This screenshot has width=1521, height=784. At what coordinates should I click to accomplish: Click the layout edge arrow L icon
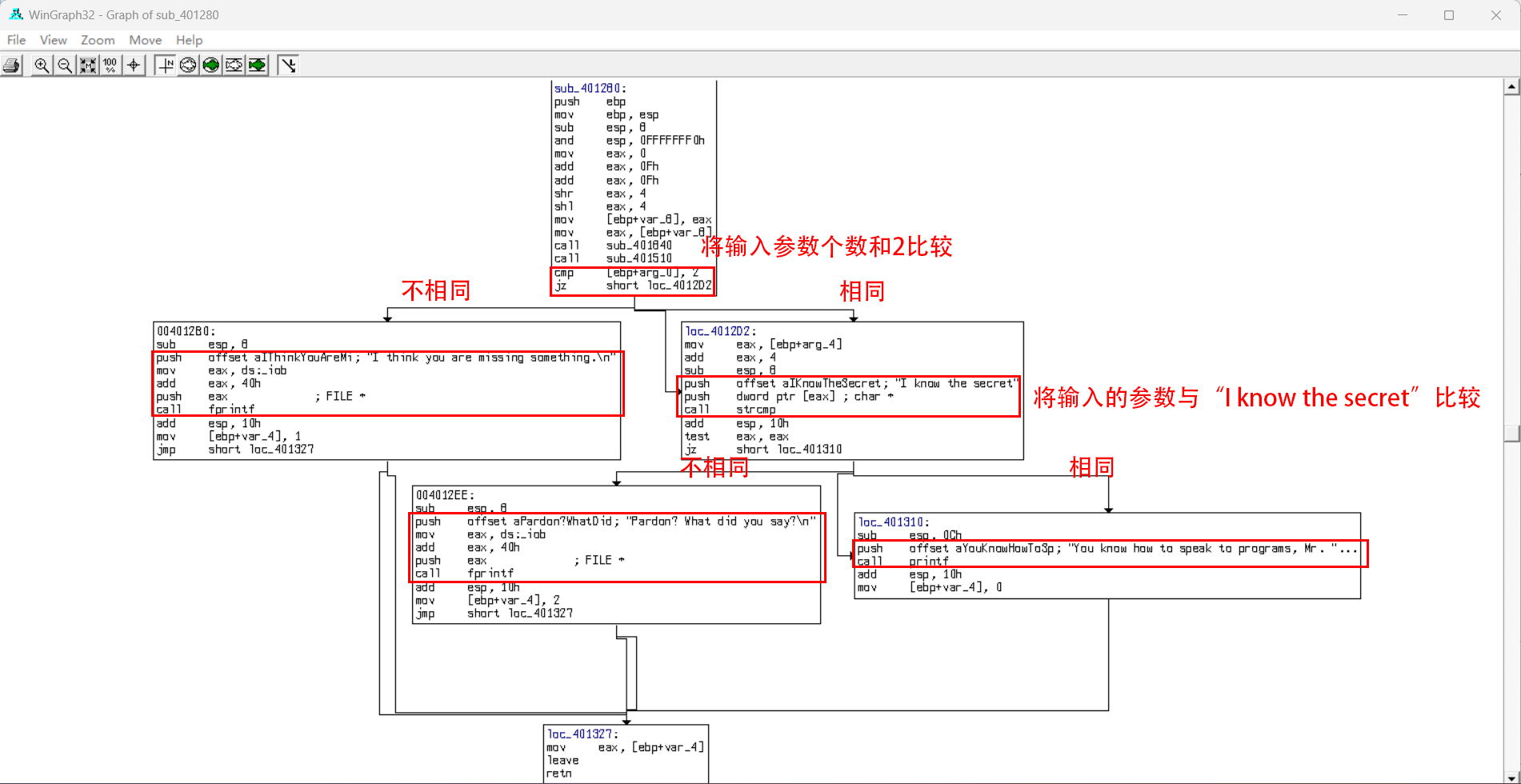288,66
